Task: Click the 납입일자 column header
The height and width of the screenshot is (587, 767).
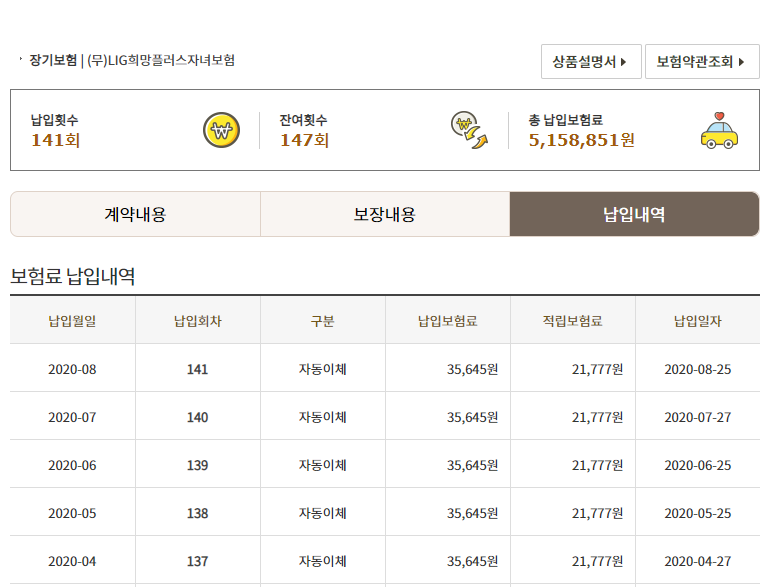Action: [698, 321]
